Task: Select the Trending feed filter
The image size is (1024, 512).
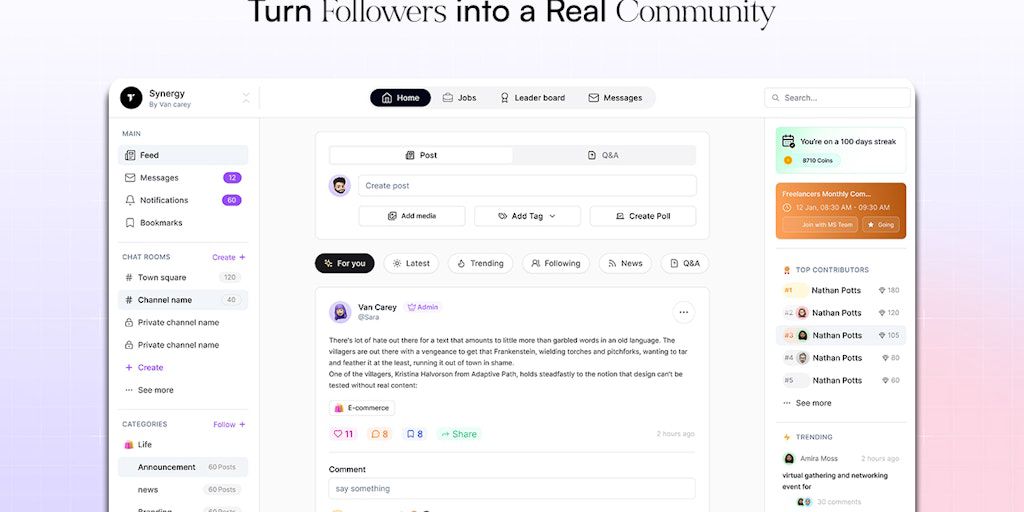Action: click(x=480, y=263)
